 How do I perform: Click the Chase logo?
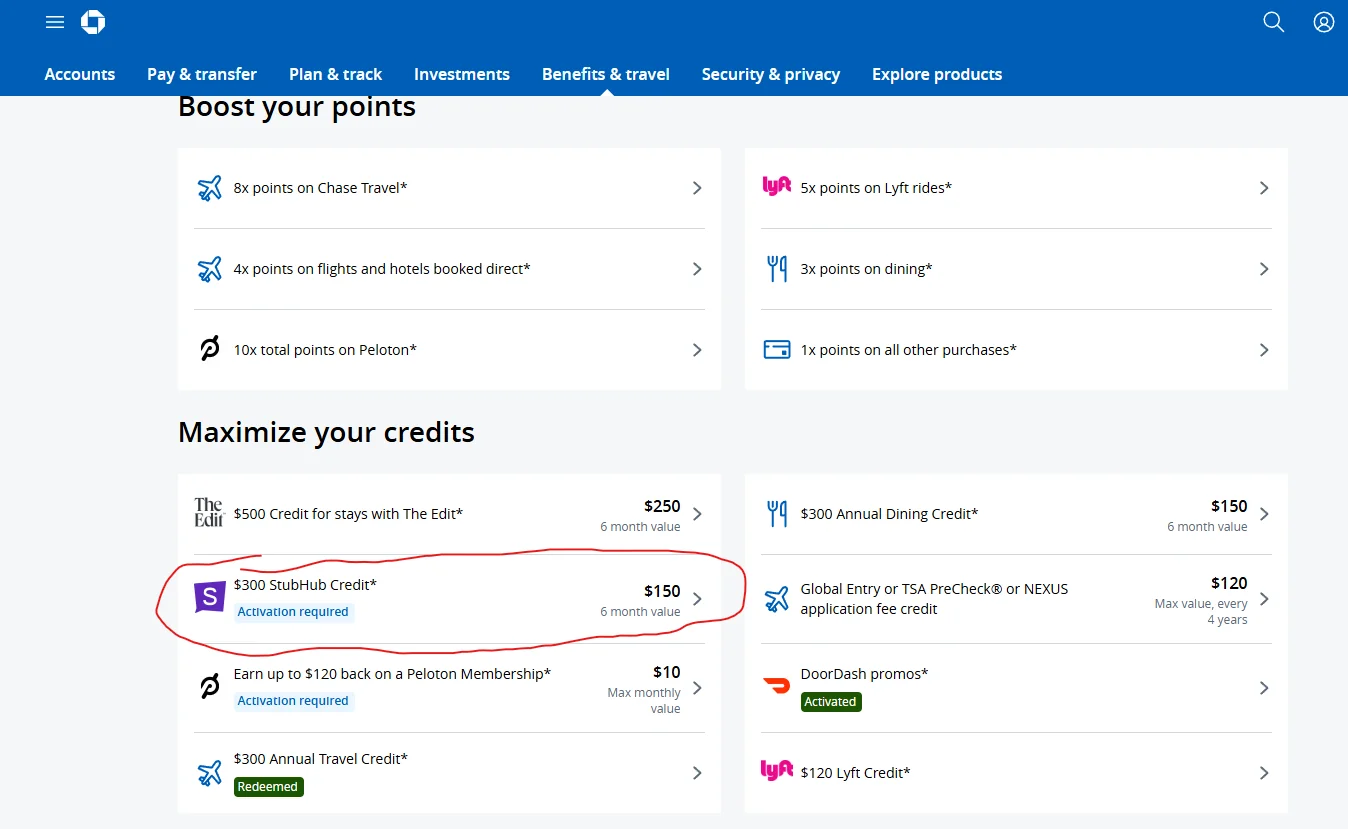click(92, 21)
